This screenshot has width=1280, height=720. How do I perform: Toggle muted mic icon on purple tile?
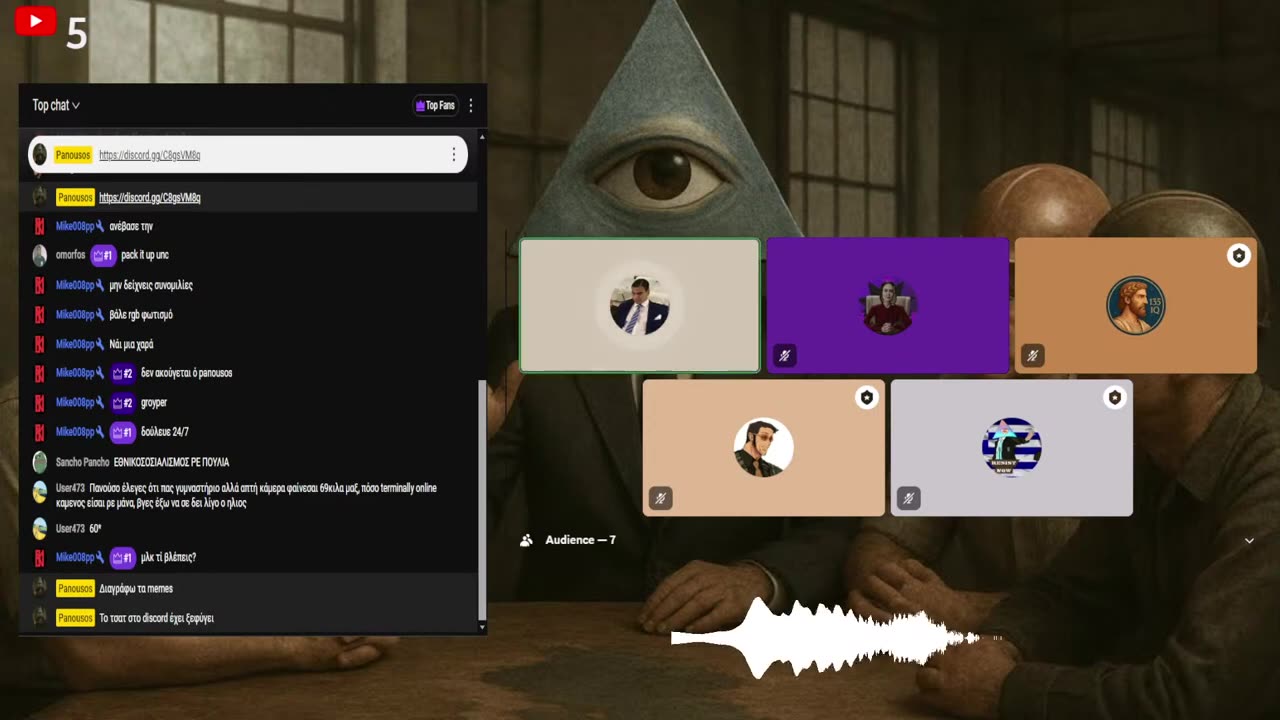[x=785, y=355]
